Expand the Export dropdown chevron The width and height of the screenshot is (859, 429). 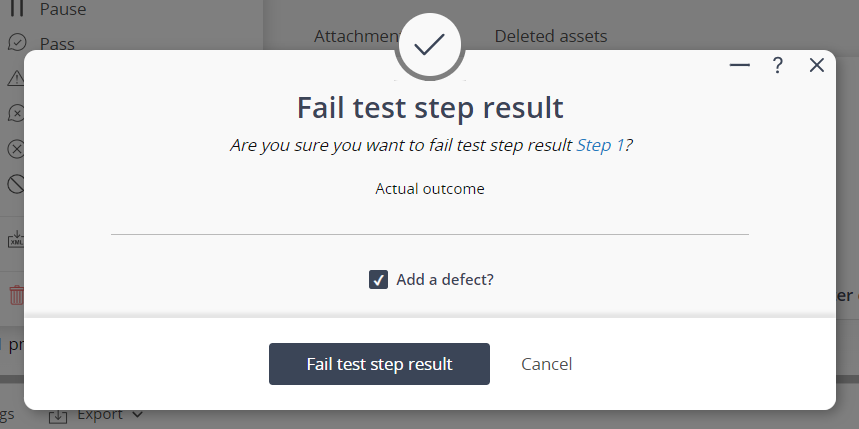pyautogui.click(x=138, y=415)
